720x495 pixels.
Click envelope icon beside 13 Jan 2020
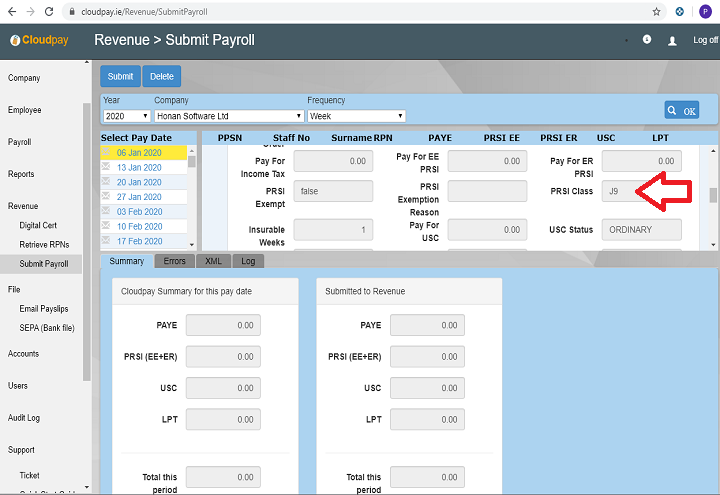(x=108, y=168)
